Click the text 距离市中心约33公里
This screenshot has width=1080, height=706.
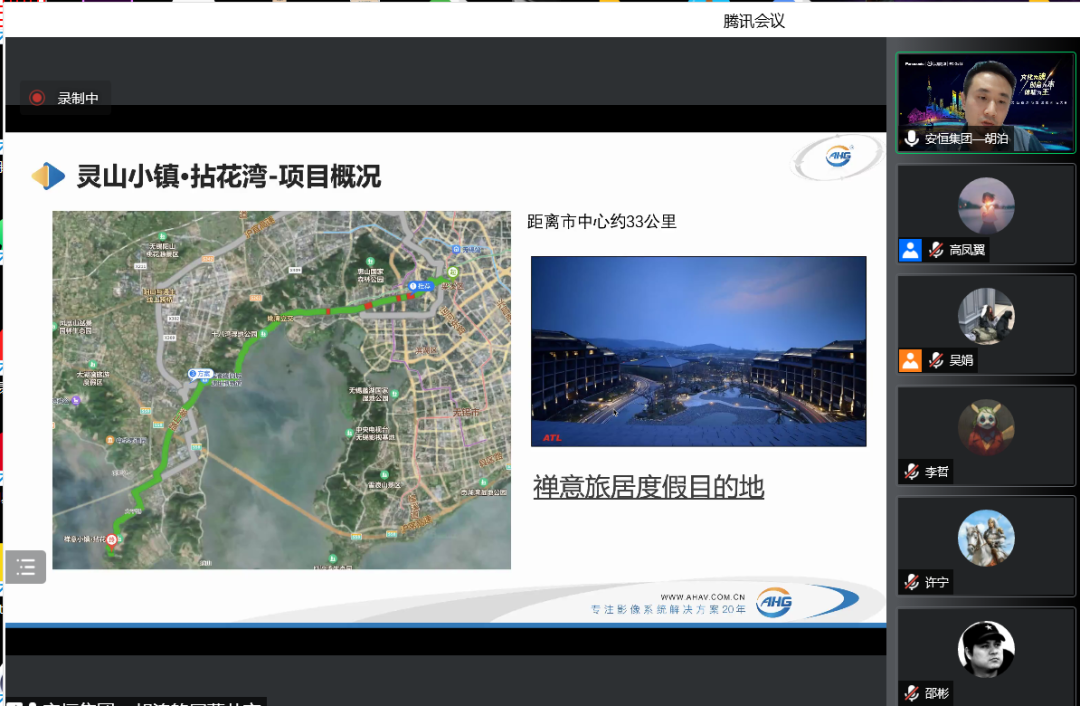pyautogui.click(x=601, y=222)
